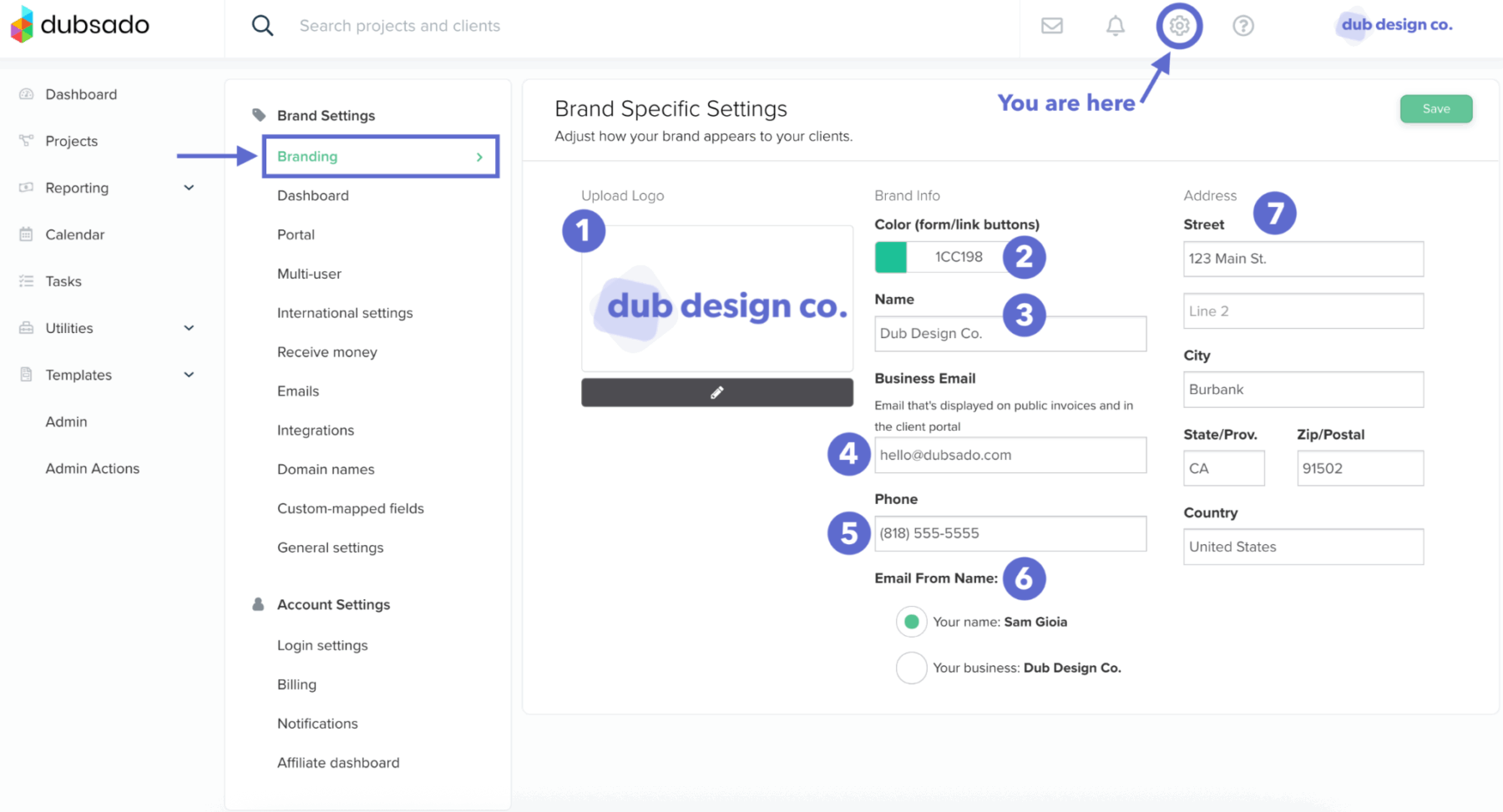Click the pencil edit logo bar
This screenshot has width=1503, height=812.
(717, 392)
